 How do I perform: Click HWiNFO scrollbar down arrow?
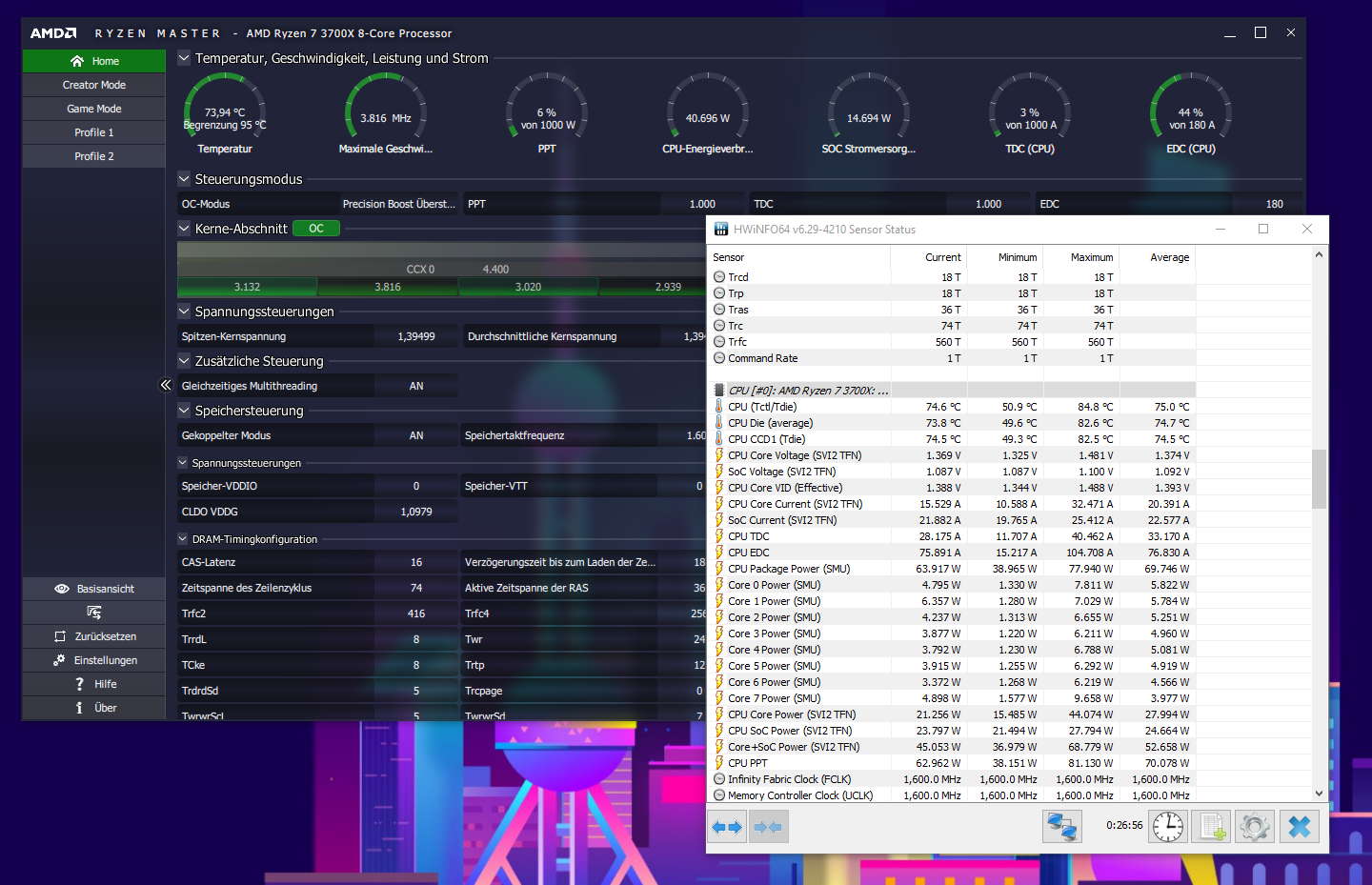coord(1319,793)
